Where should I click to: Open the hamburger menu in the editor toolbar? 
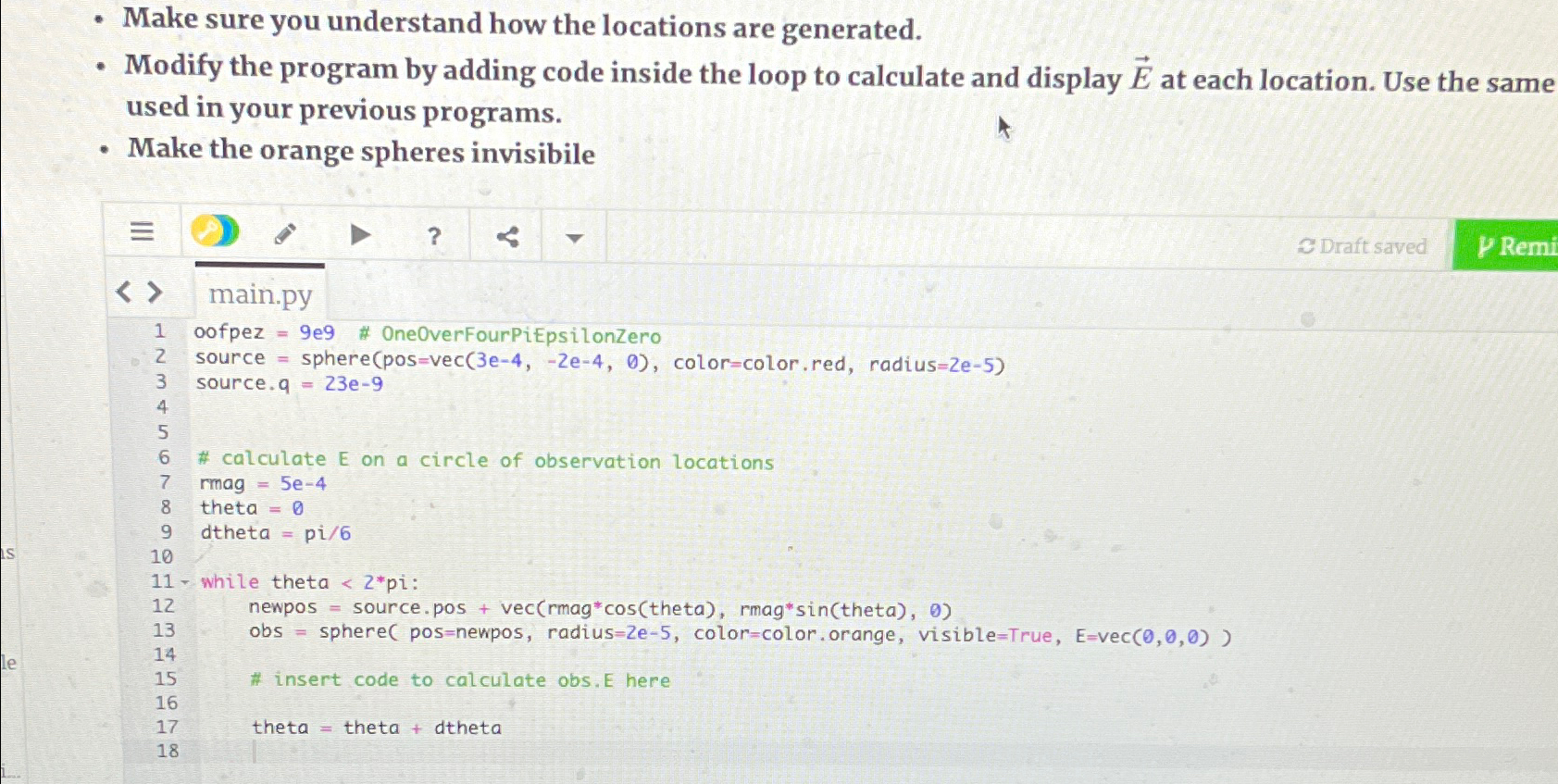[142, 231]
